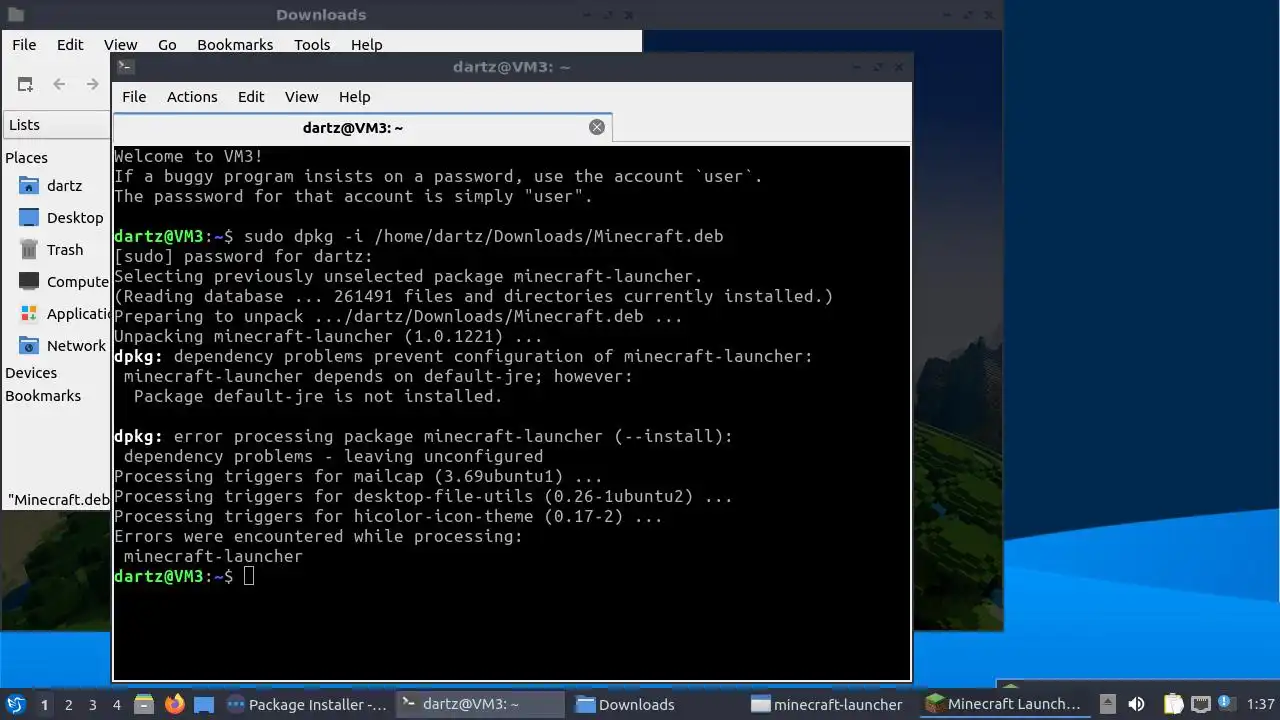This screenshot has height=720, width=1280.
Task: Open terminal Help menu
Action: click(x=355, y=97)
